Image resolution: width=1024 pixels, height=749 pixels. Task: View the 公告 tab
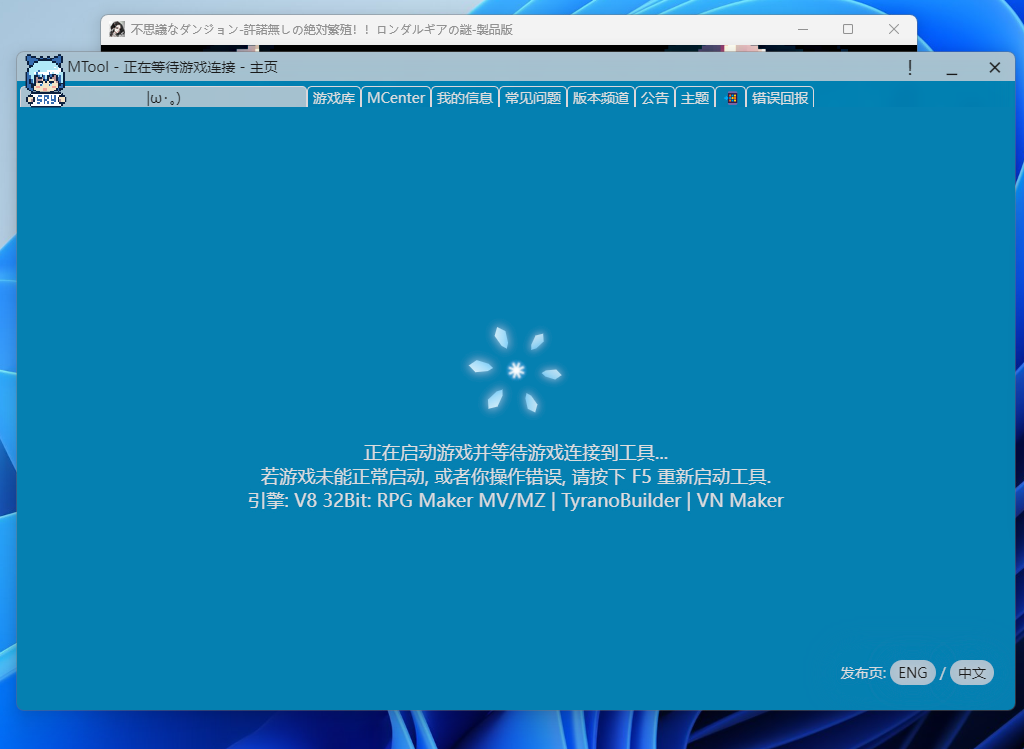pos(655,98)
